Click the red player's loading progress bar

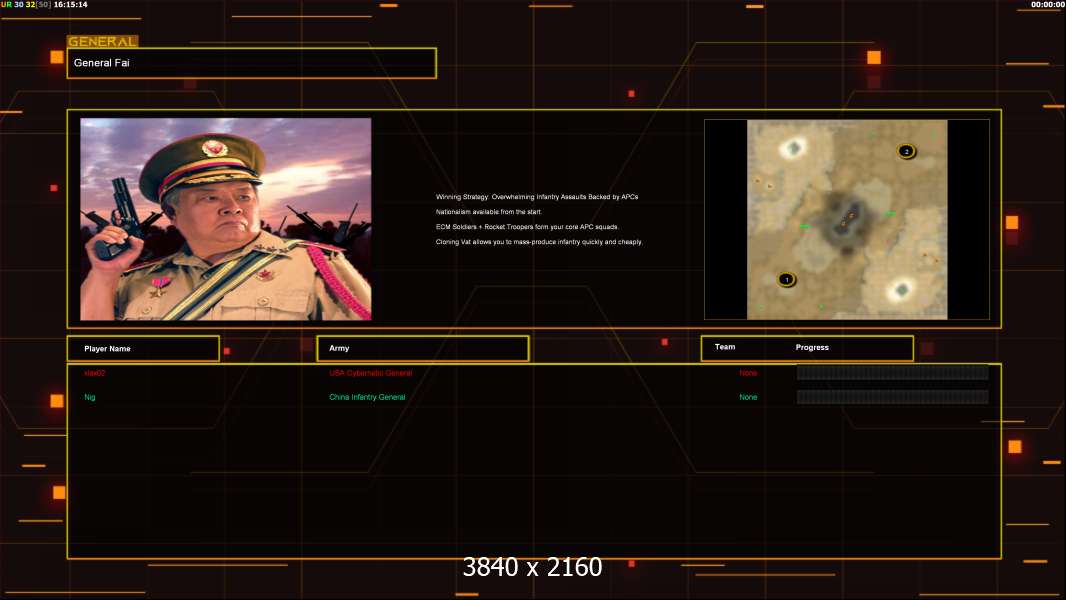(x=892, y=373)
